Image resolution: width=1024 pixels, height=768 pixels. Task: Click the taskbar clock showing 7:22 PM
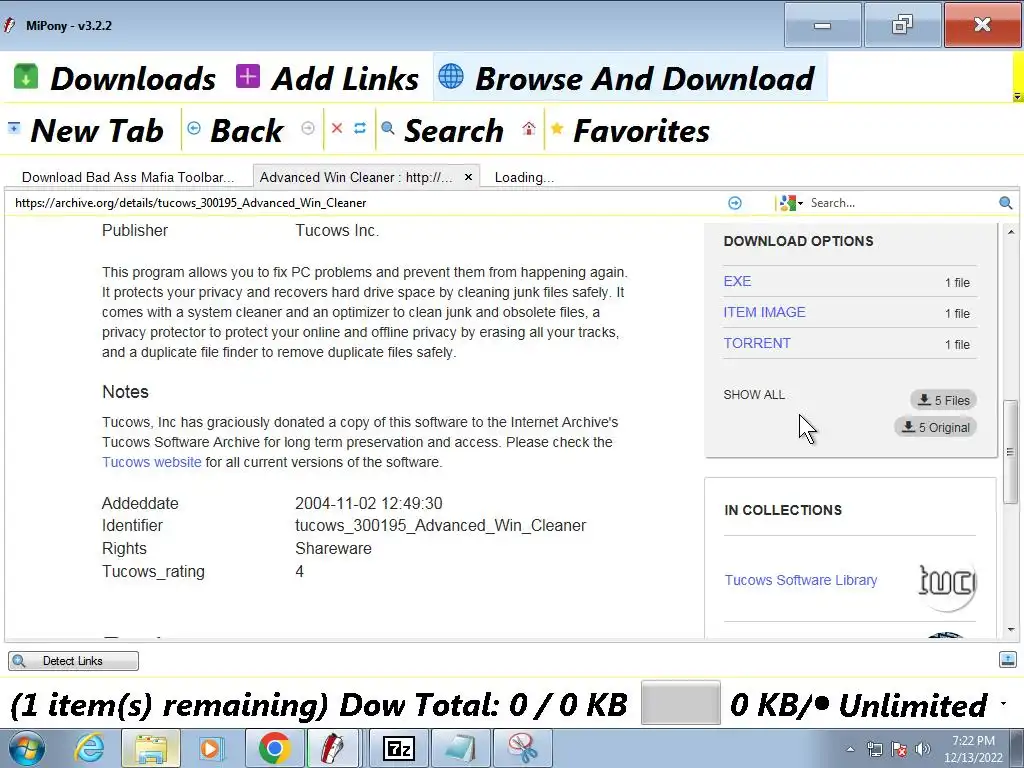tap(973, 749)
